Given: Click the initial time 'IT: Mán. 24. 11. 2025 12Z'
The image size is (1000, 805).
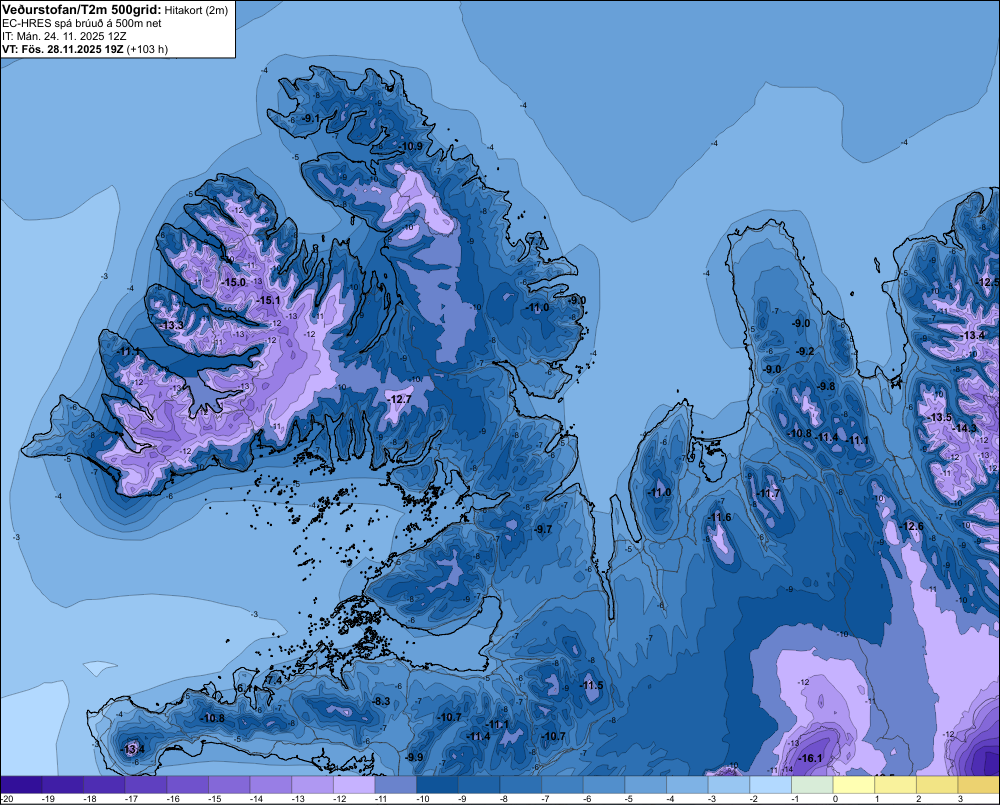Looking at the screenshot, I should coord(64,36).
